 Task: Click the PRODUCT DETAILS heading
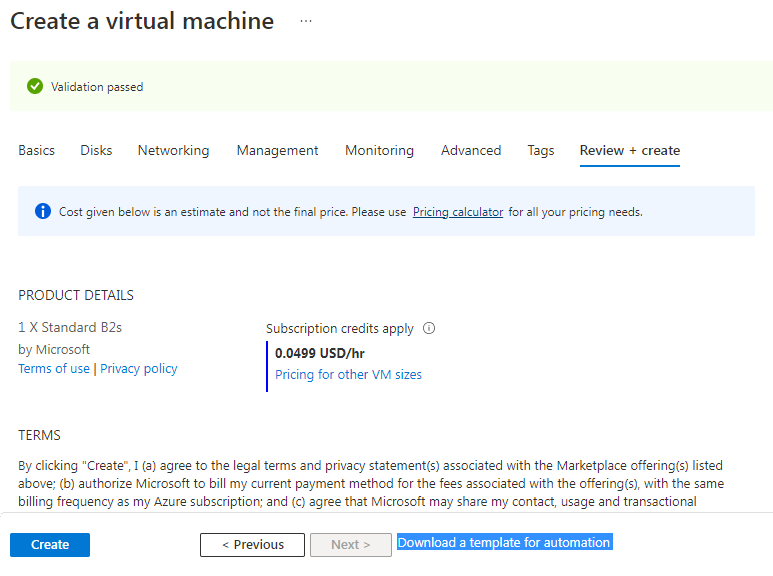click(76, 295)
